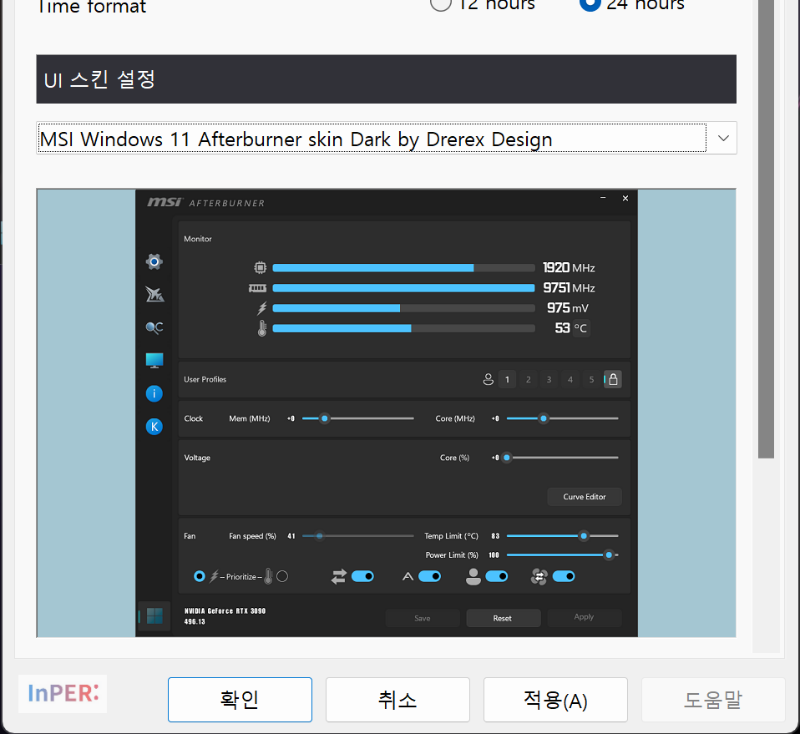Click the settings gear icon in skin preview
Image resolution: width=800 pixels, height=734 pixels.
[x=154, y=262]
